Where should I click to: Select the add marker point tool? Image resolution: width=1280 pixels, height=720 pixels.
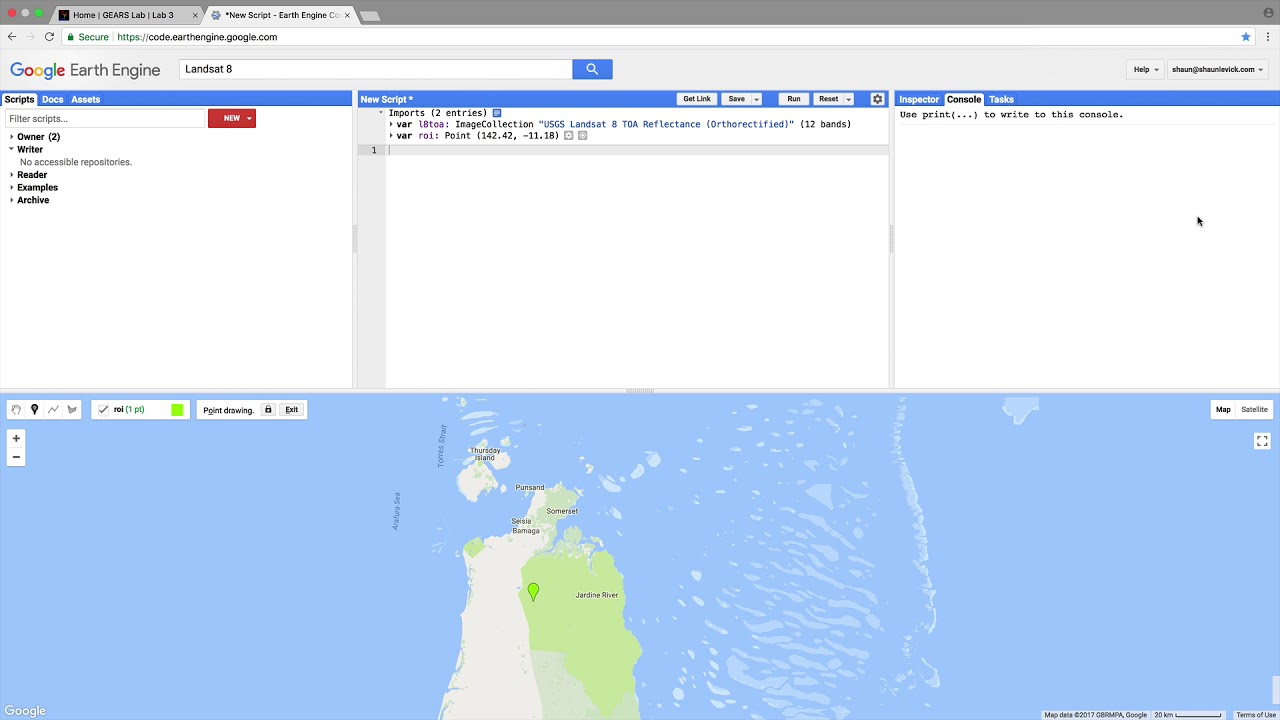pos(34,410)
